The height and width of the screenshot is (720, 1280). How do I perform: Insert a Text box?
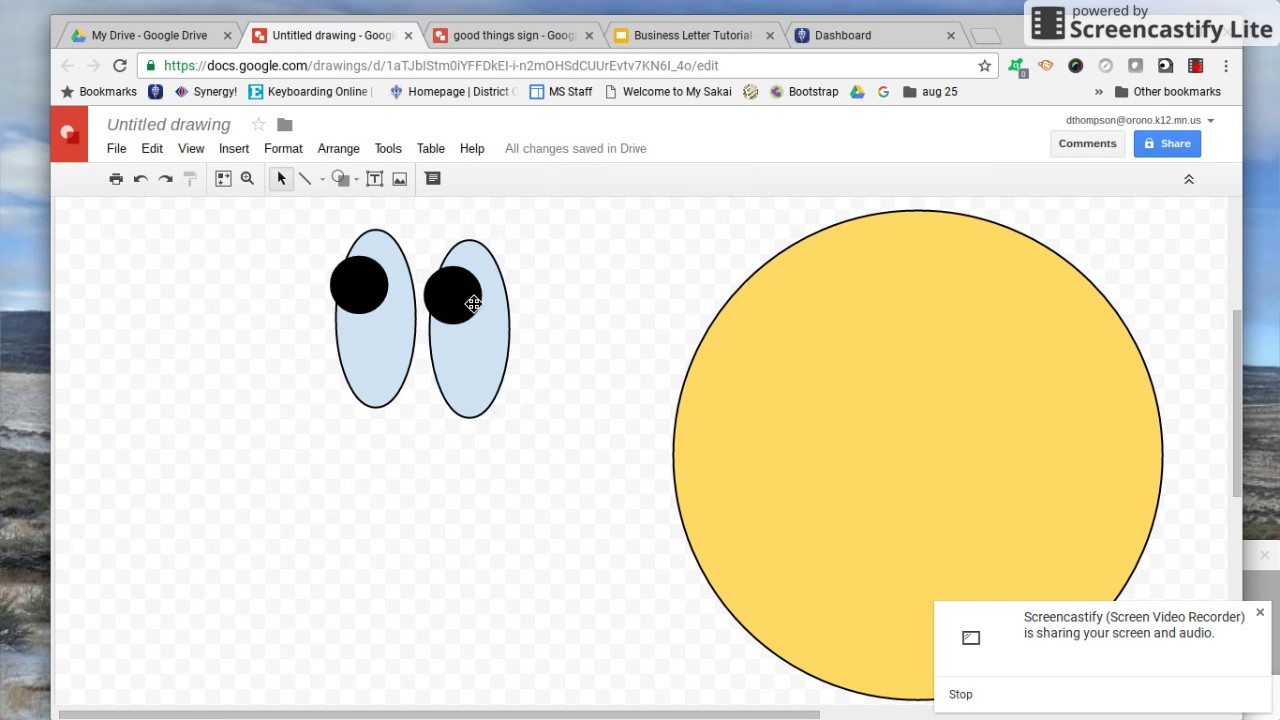(374, 178)
